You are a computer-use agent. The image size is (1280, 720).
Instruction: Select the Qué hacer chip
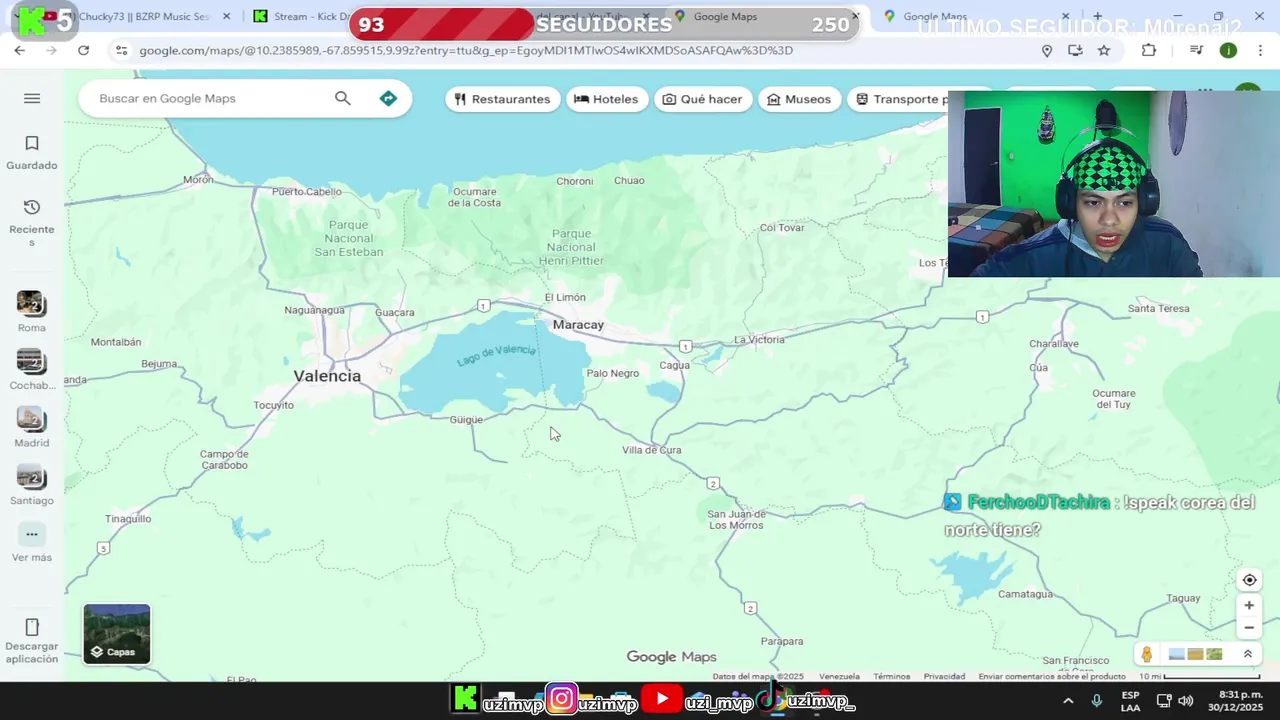pos(703,99)
